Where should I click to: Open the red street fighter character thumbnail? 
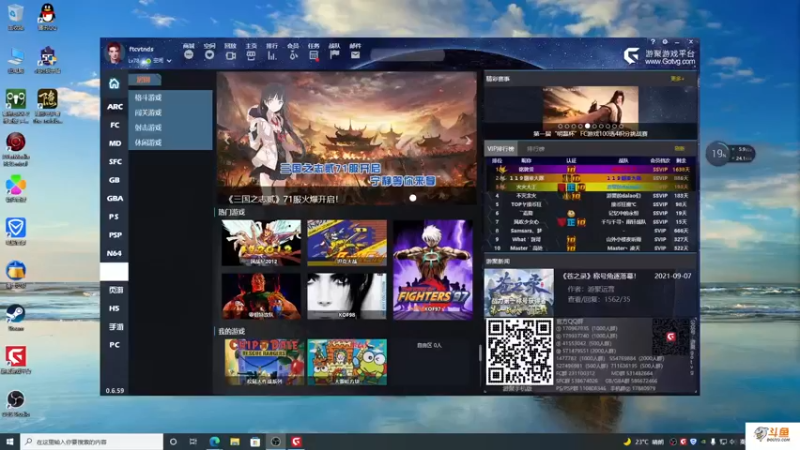[261, 296]
